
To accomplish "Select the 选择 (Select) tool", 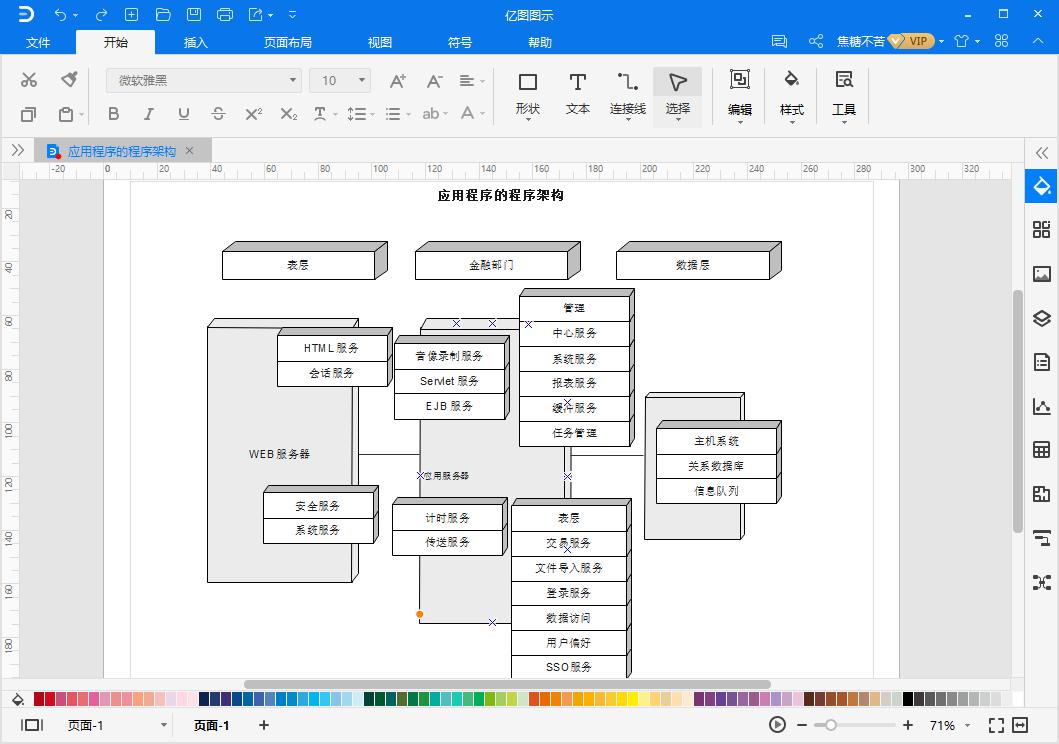I will coord(677,90).
